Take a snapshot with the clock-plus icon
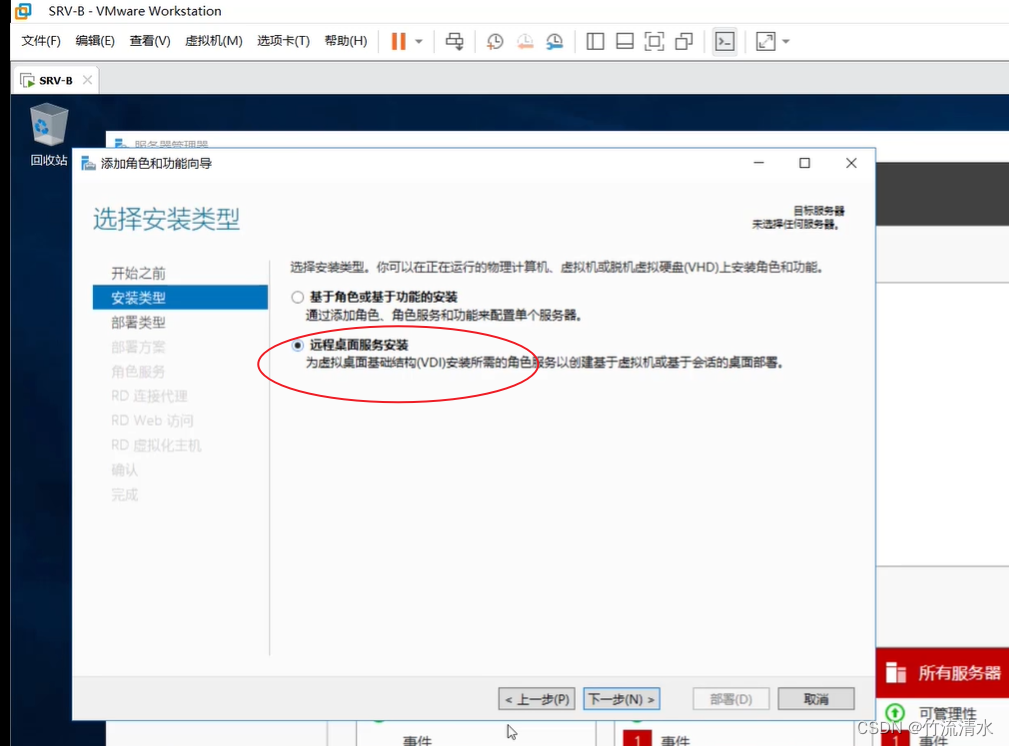This screenshot has height=746, width=1009. (x=495, y=41)
